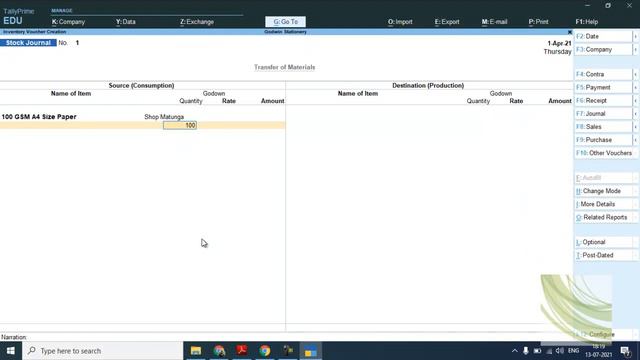Click the F2: Date button

pyautogui.click(x=603, y=36)
